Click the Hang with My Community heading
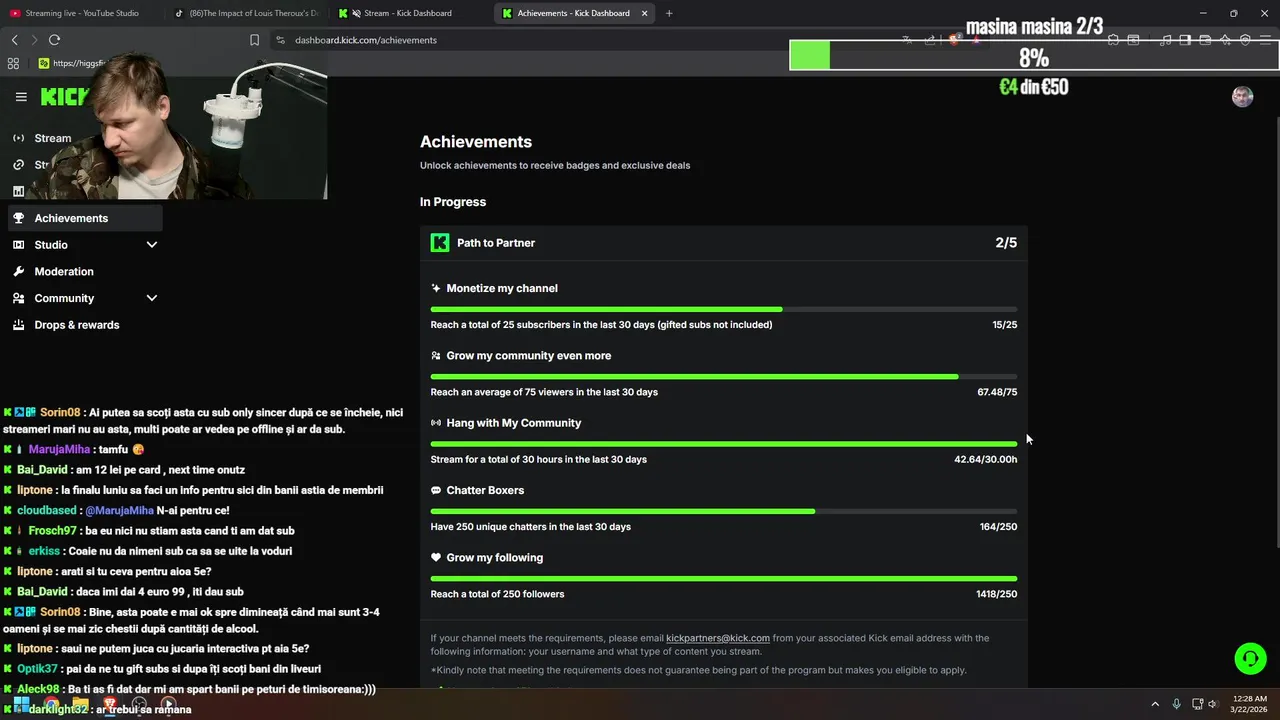 pos(514,423)
